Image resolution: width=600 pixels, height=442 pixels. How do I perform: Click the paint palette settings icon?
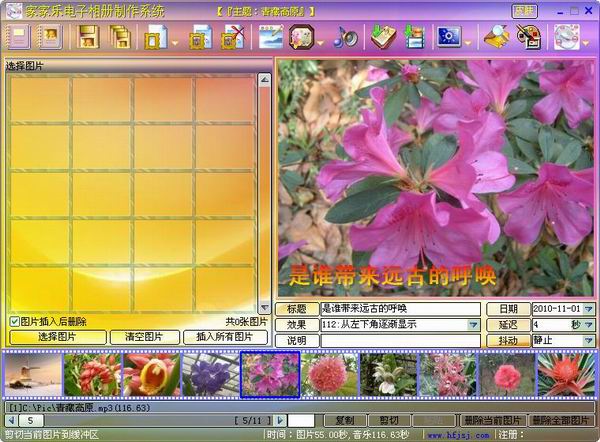(x=529, y=37)
